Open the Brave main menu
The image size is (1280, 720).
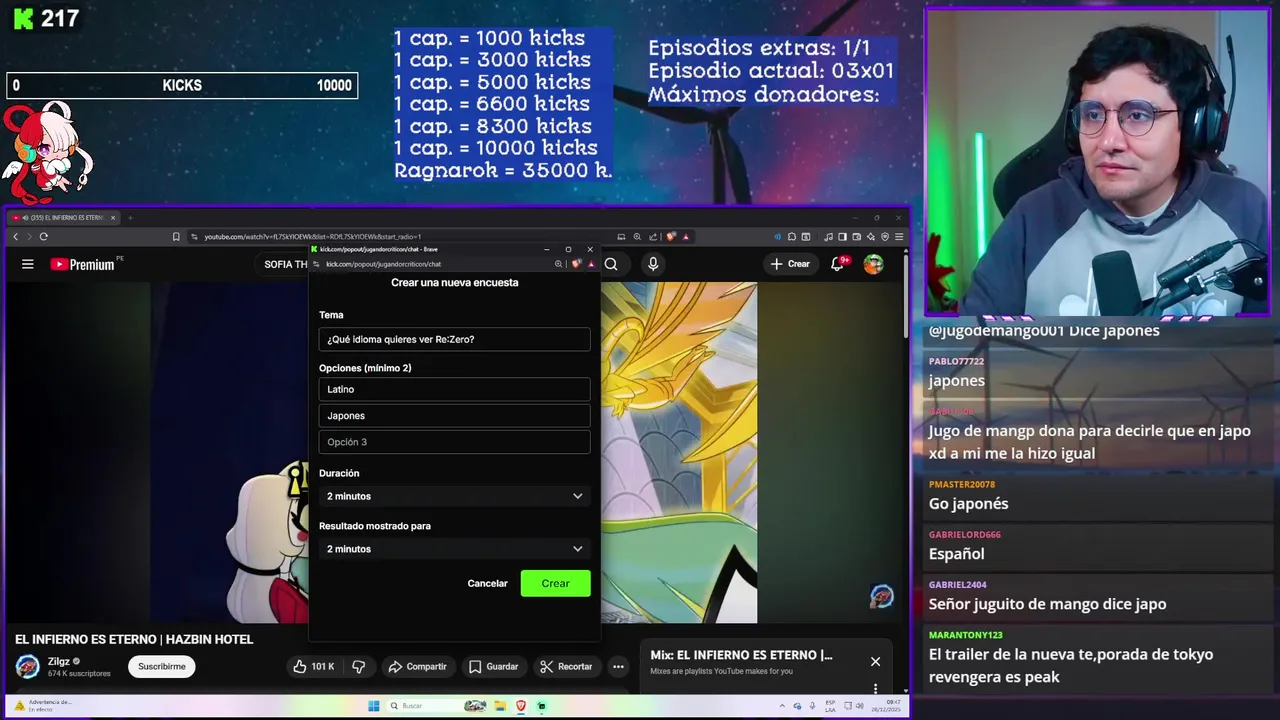click(x=899, y=237)
